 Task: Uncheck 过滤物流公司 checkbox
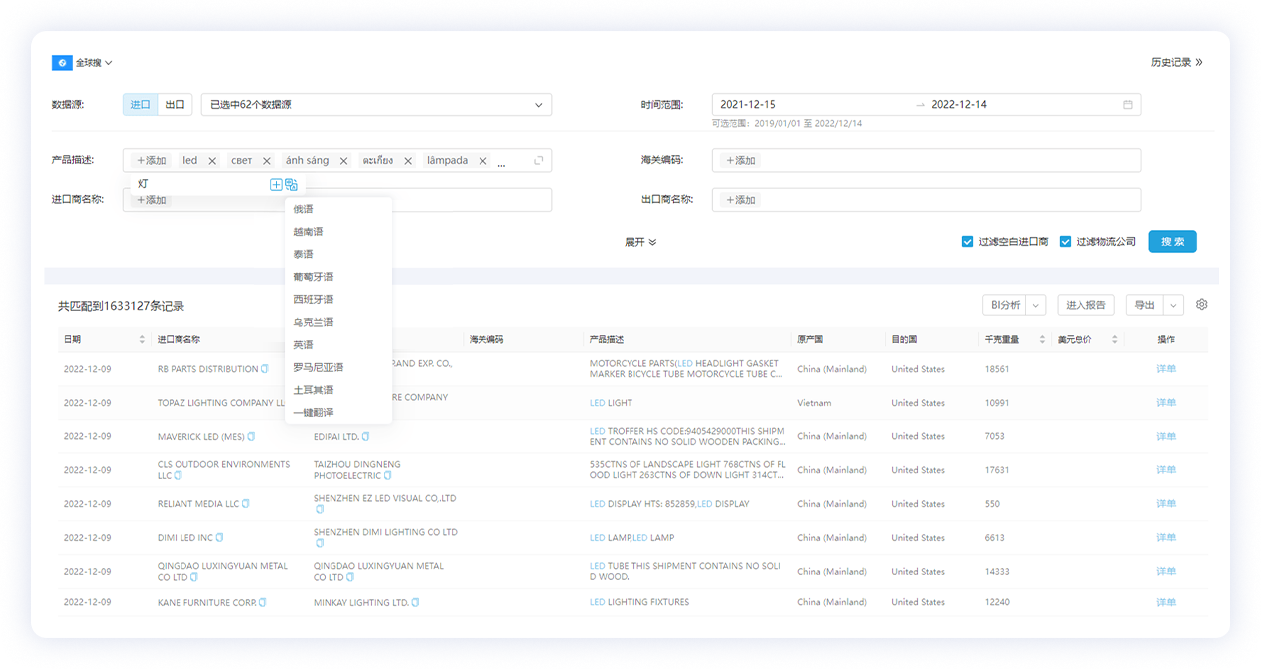[1065, 242]
